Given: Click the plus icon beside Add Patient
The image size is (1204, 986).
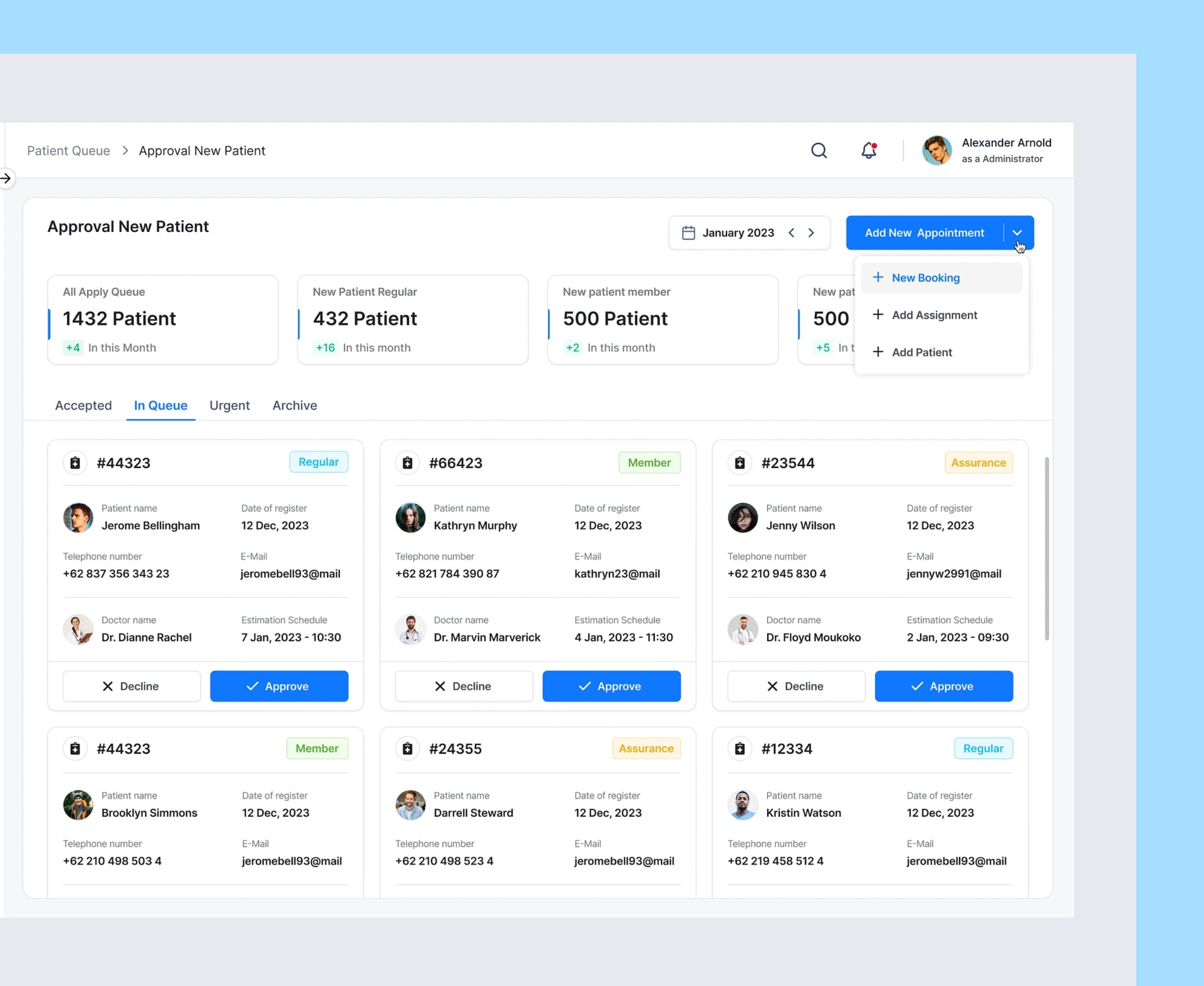Looking at the screenshot, I should [x=878, y=352].
